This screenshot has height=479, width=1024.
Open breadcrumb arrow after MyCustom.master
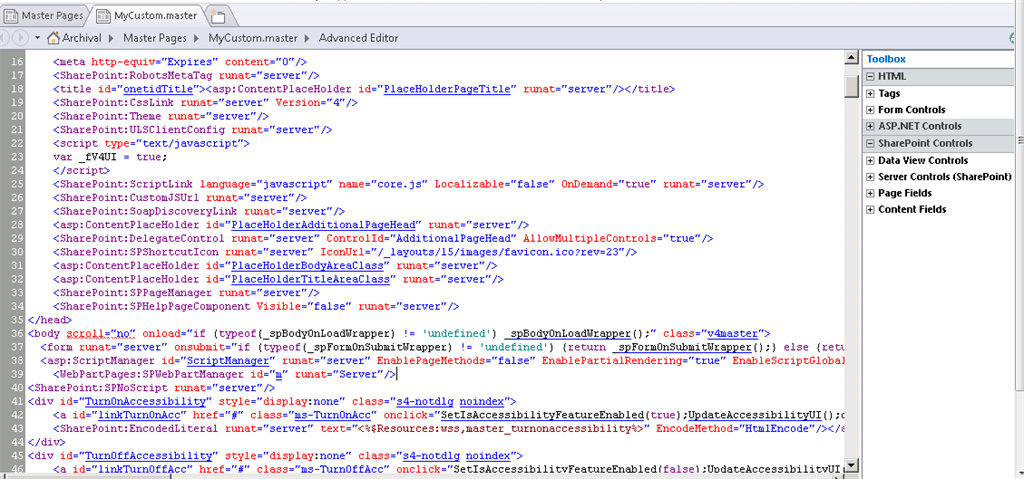pyautogui.click(x=308, y=38)
